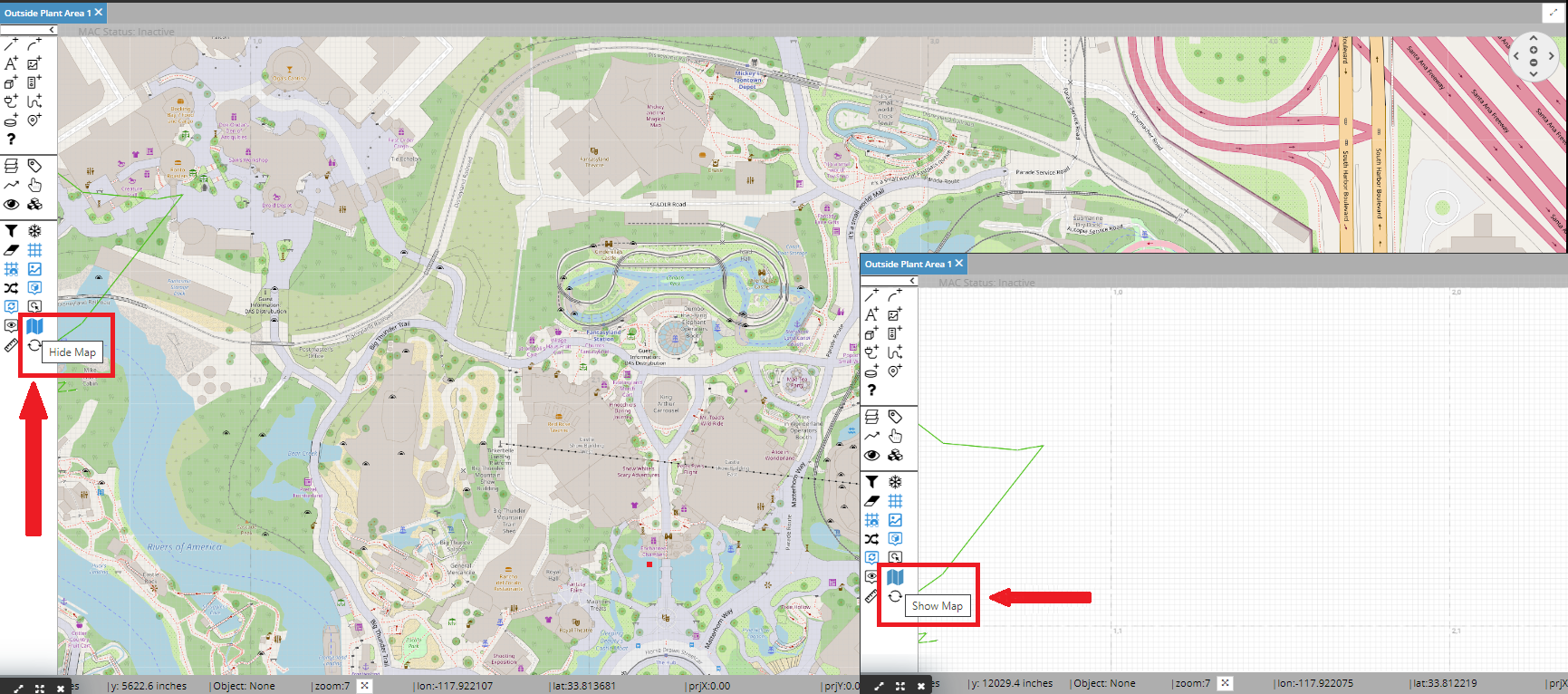Screen dimensions: 1568x694
Task: Select the add 3D box tool in left window
Action: 11,82
